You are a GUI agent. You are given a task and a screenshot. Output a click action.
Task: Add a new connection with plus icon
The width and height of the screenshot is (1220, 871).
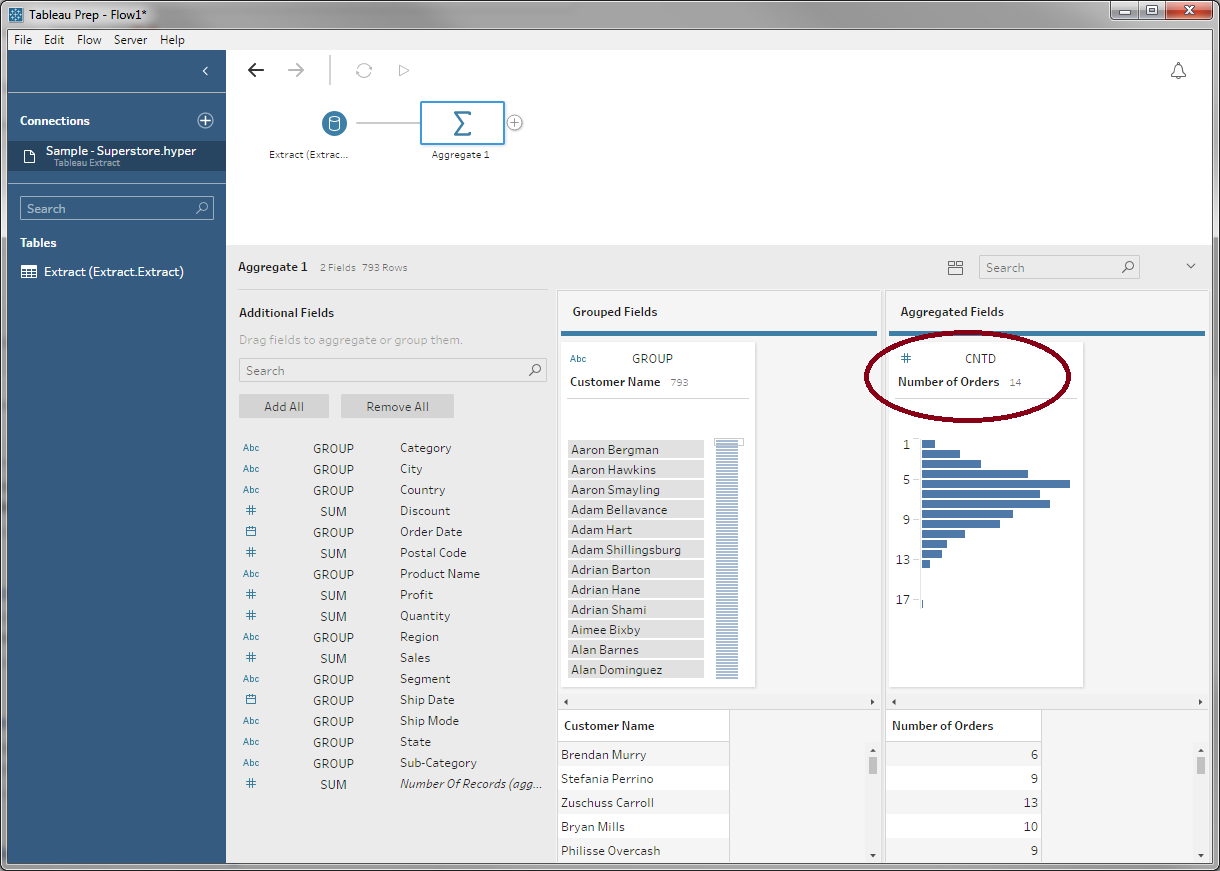click(x=205, y=120)
